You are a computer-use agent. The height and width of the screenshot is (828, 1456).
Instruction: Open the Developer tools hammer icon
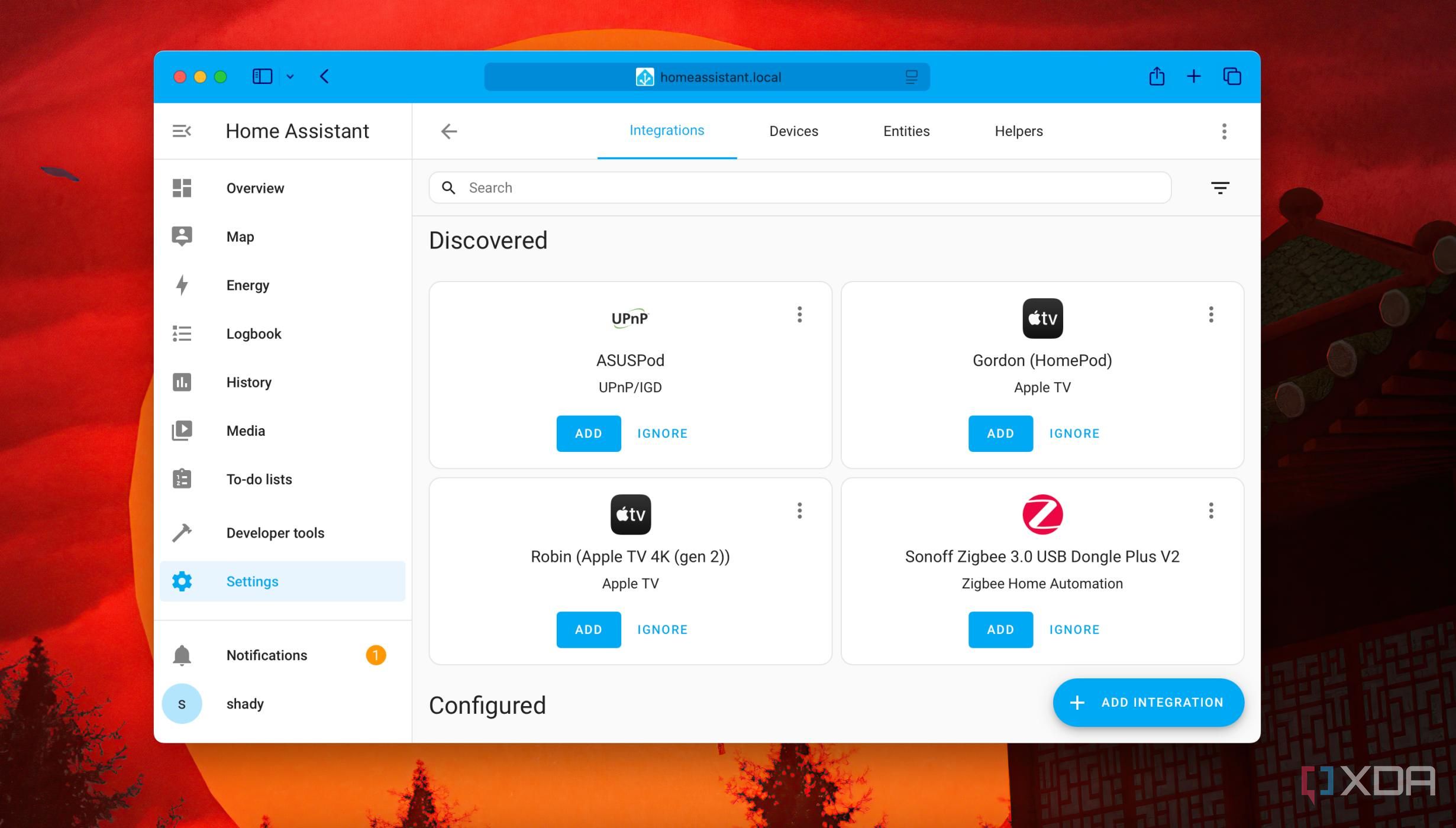(182, 533)
